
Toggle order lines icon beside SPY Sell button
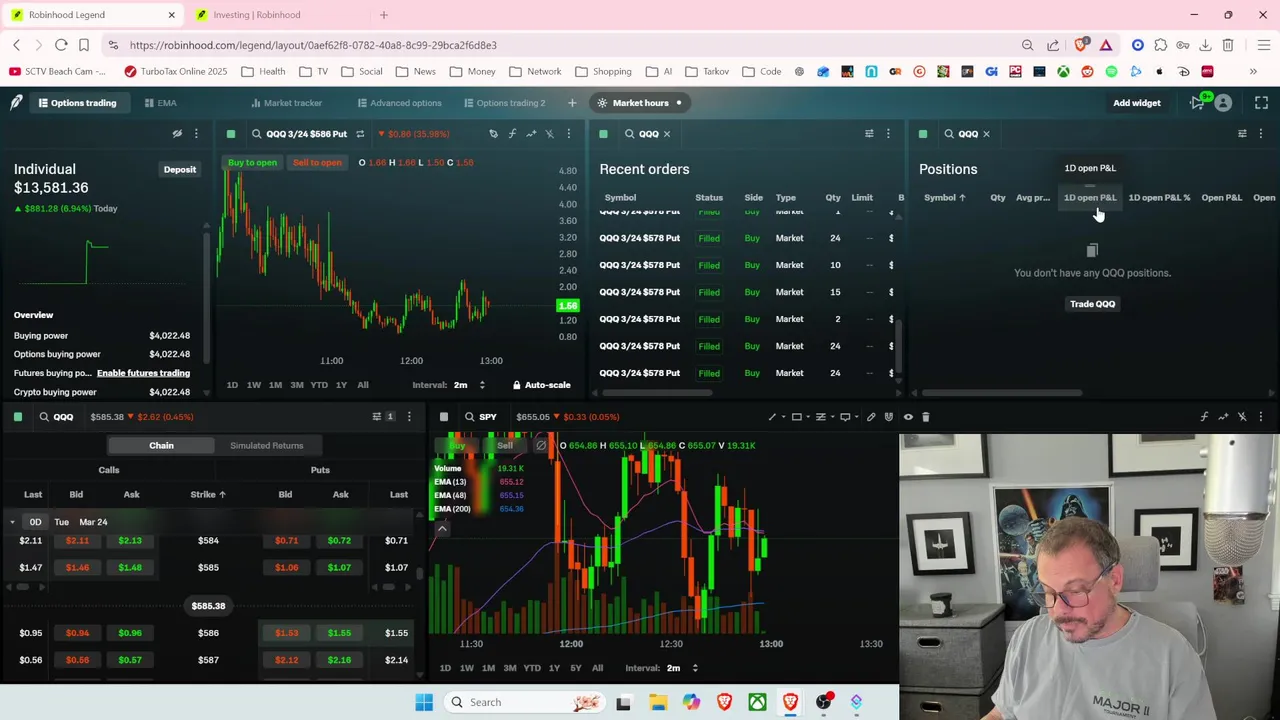pyautogui.click(x=541, y=445)
